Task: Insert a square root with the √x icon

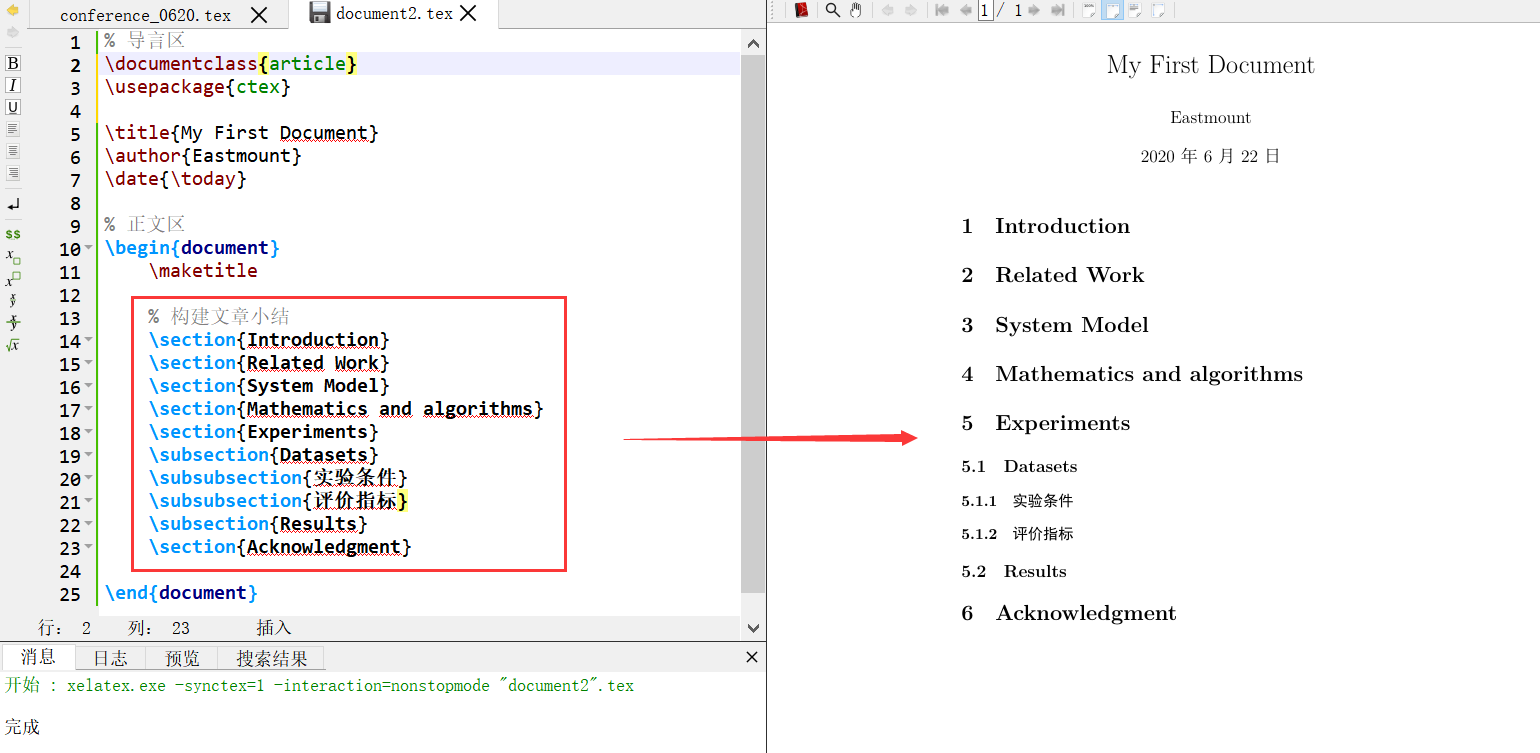Action: click(x=13, y=345)
